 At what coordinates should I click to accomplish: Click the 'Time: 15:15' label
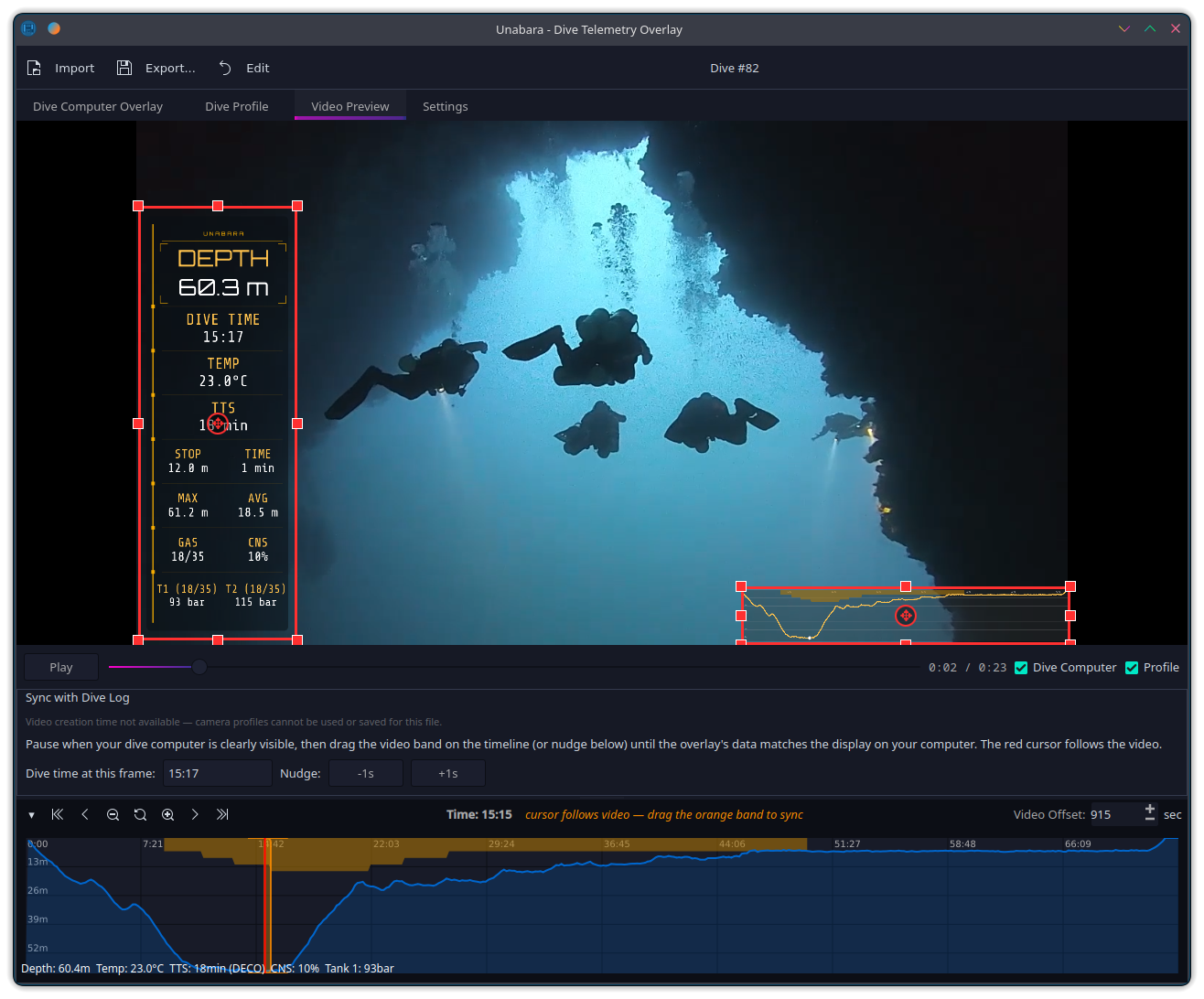(x=479, y=814)
